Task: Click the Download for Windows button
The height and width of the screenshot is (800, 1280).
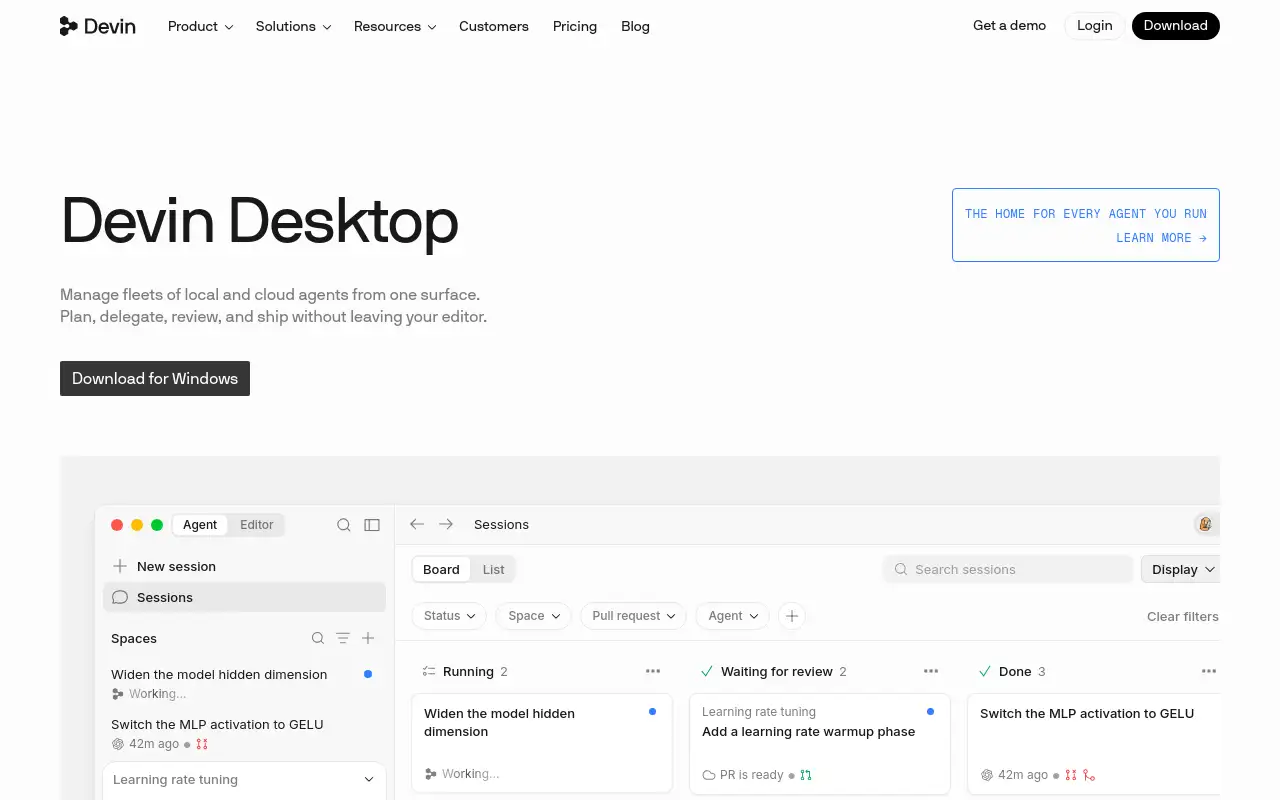Action: pyautogui.click(x=155, y=378)
